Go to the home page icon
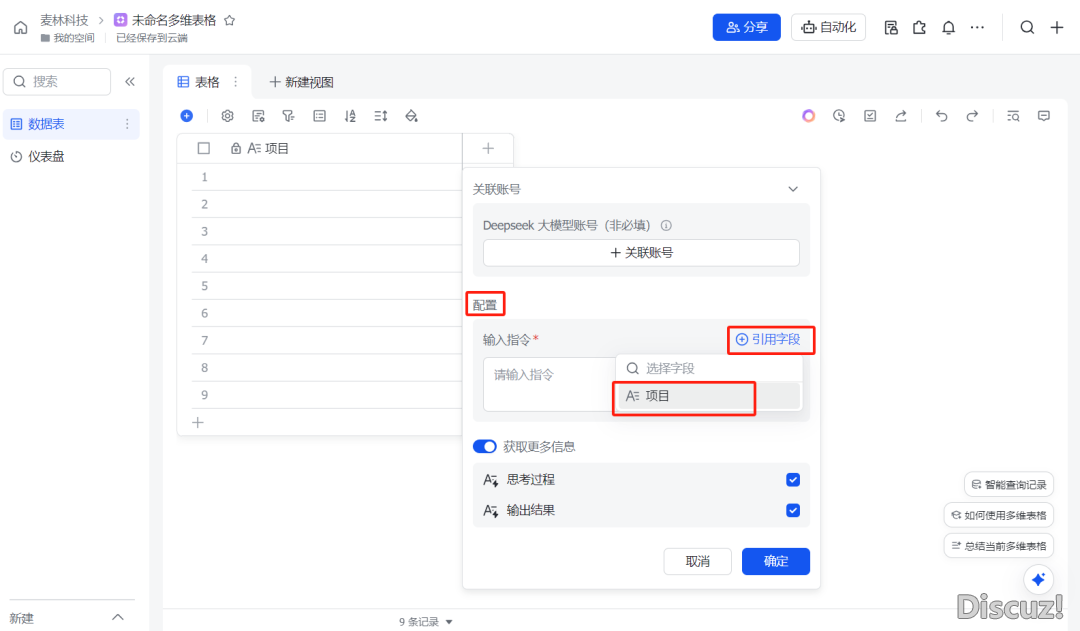The height and width of the screenshot is (631, 1080). pyautogui.click(x=21, y=28)
